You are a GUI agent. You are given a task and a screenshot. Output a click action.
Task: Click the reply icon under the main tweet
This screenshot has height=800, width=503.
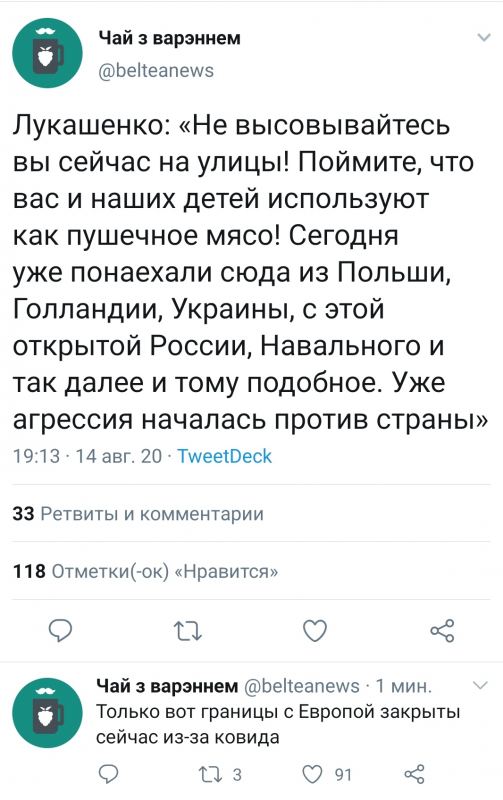[60, 631]
